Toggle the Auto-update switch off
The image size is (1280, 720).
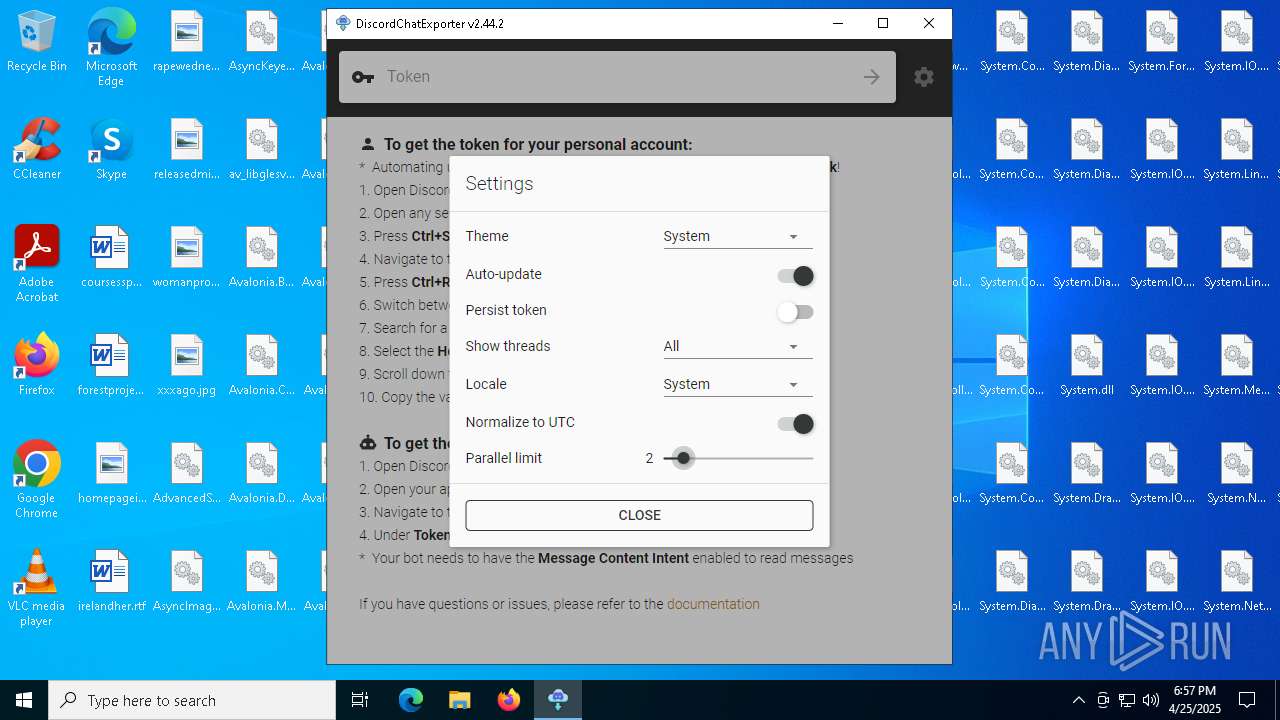tap(796, 276)
